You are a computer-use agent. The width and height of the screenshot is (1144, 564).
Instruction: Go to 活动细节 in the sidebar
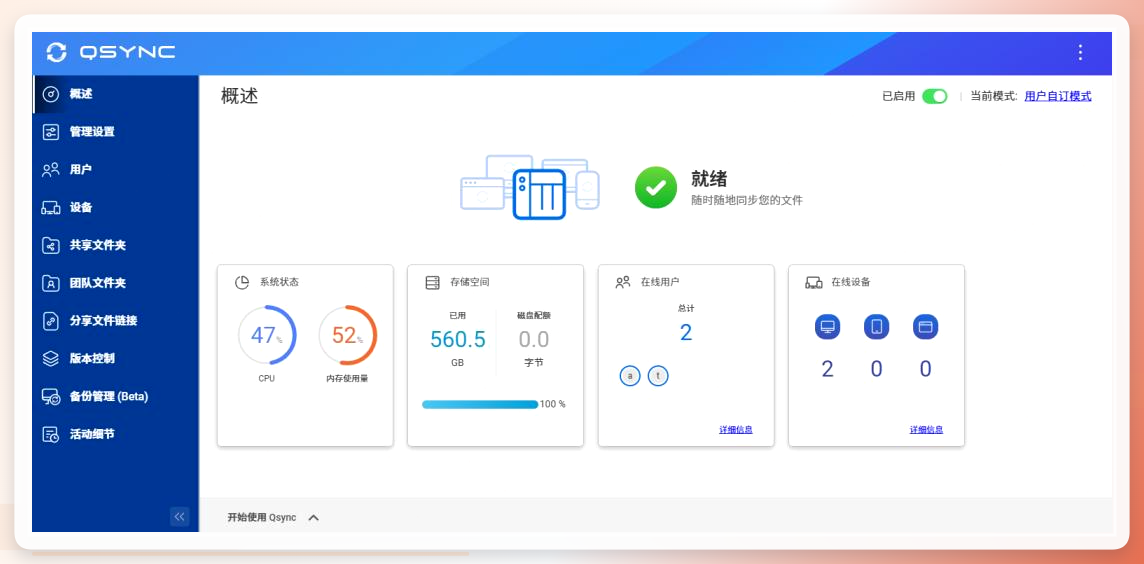tap(115, 434)
